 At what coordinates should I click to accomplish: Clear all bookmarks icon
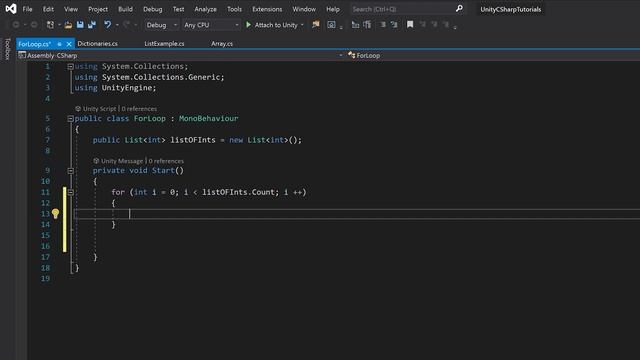point(446,25)
